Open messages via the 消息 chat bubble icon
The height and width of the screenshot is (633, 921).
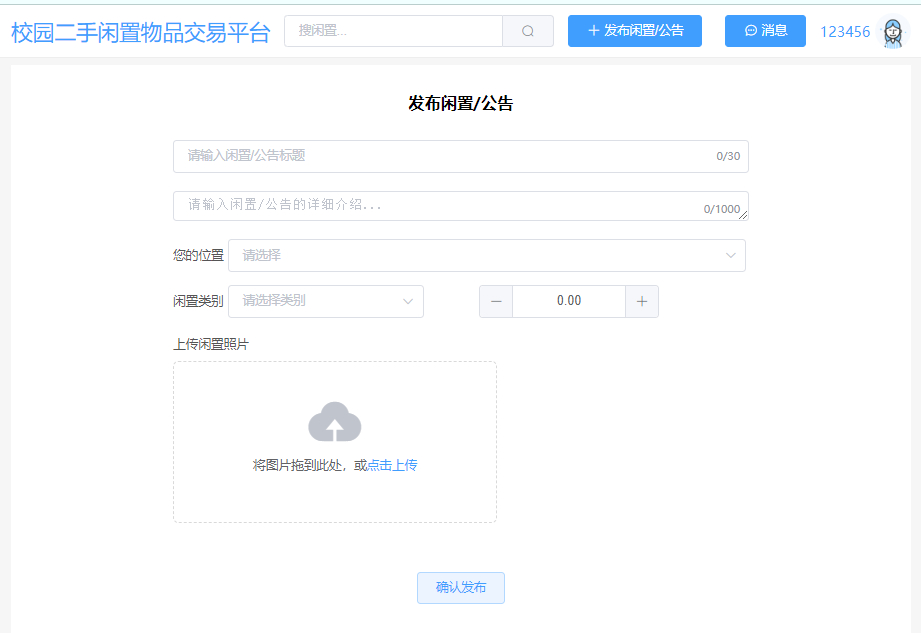tap(750, 31)
